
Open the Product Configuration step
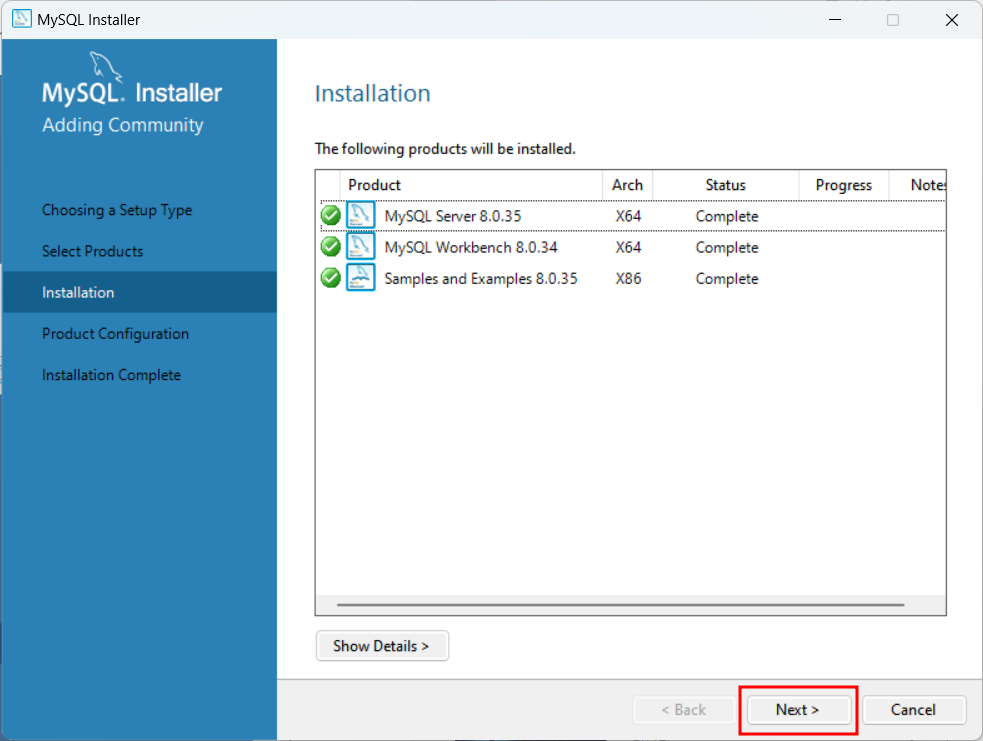tap(115, 334)
